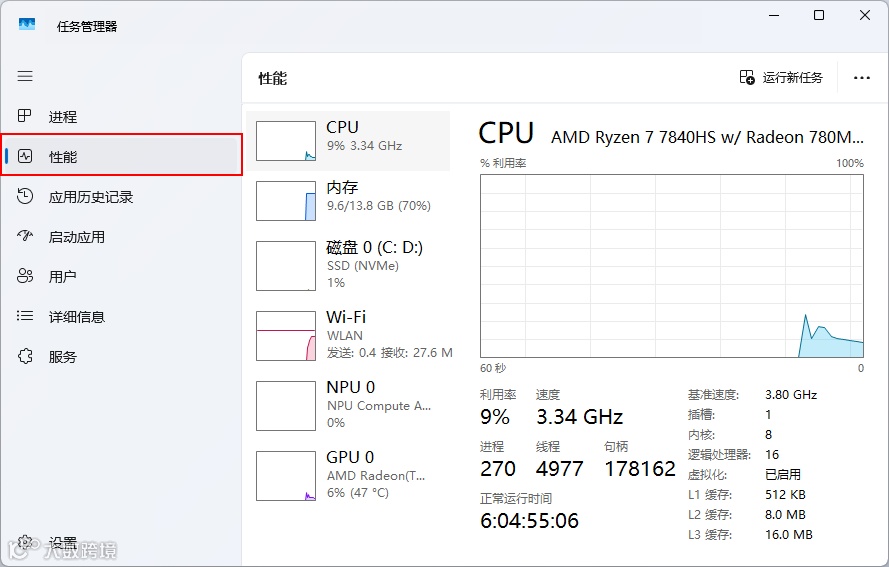Click the 8.0 MB L2 cache value

785,515
